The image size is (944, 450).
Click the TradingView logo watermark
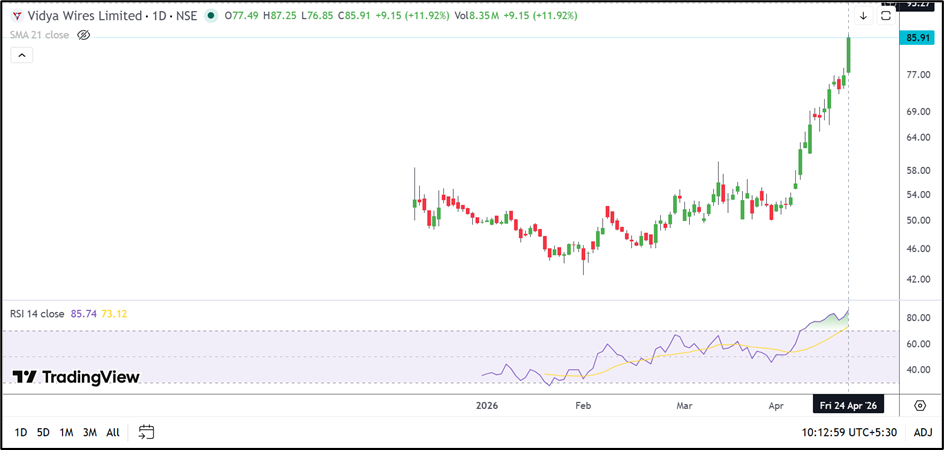pyautogui.click(x=76, y=377)
